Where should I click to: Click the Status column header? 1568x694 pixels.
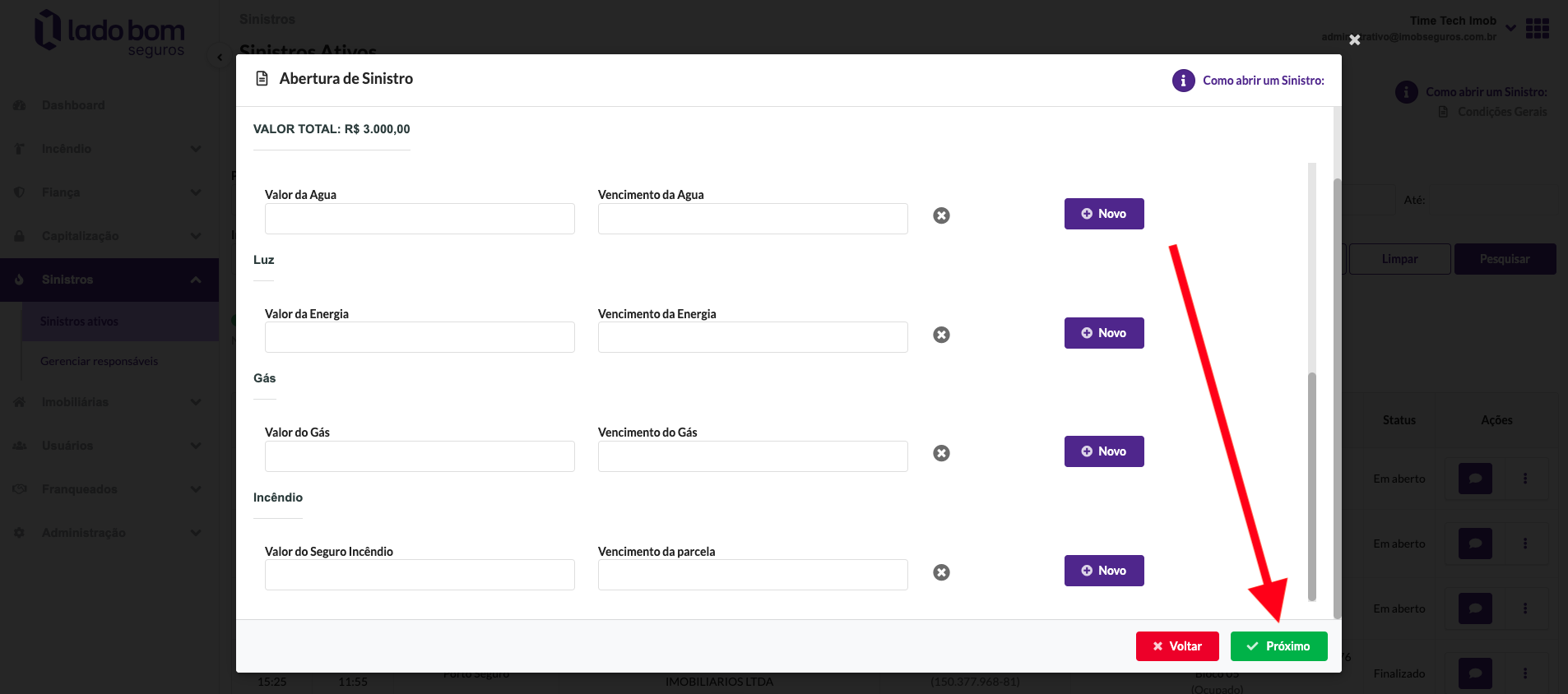coord(1399,420)
